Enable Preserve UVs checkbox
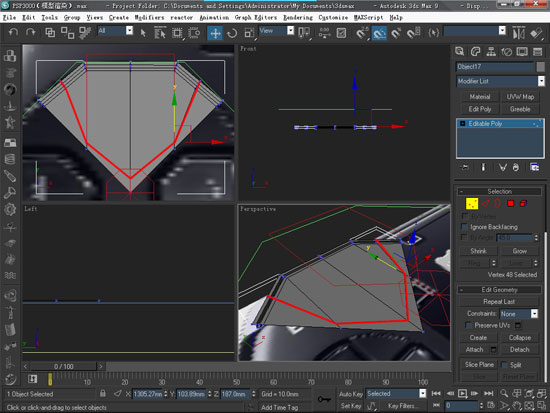The width and height of the screenshot is (550, 413). [x=468, y=325]
